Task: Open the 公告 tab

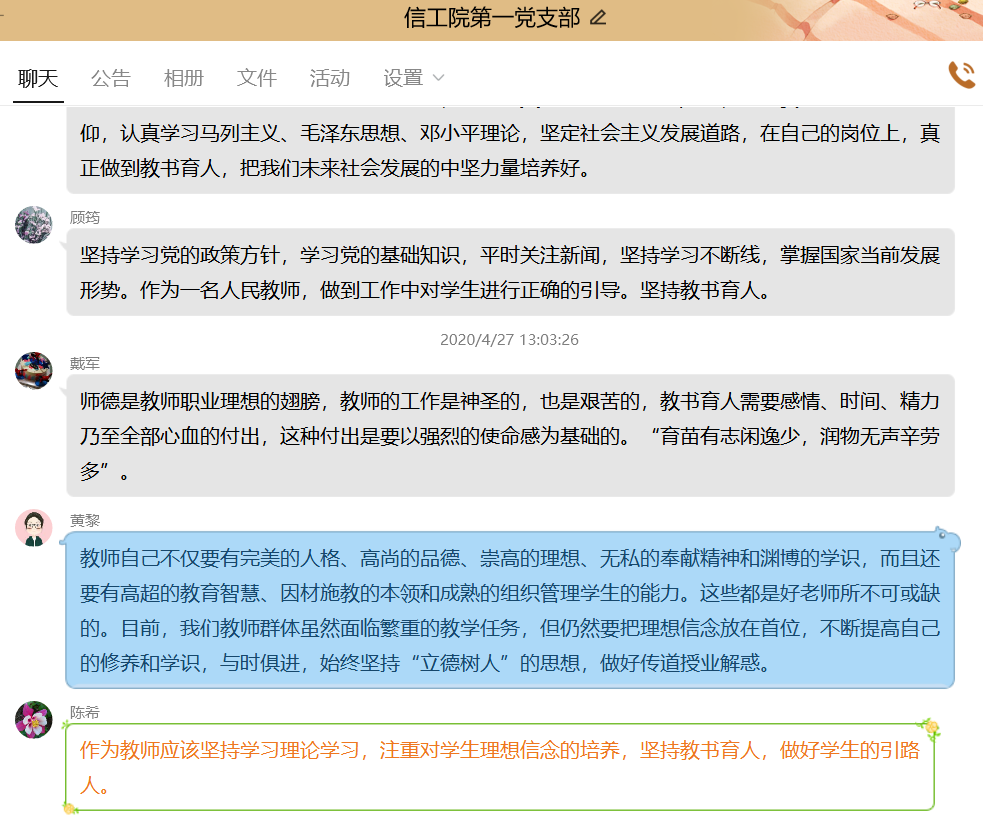Action: pyautogui.click(x=111, y=78)
